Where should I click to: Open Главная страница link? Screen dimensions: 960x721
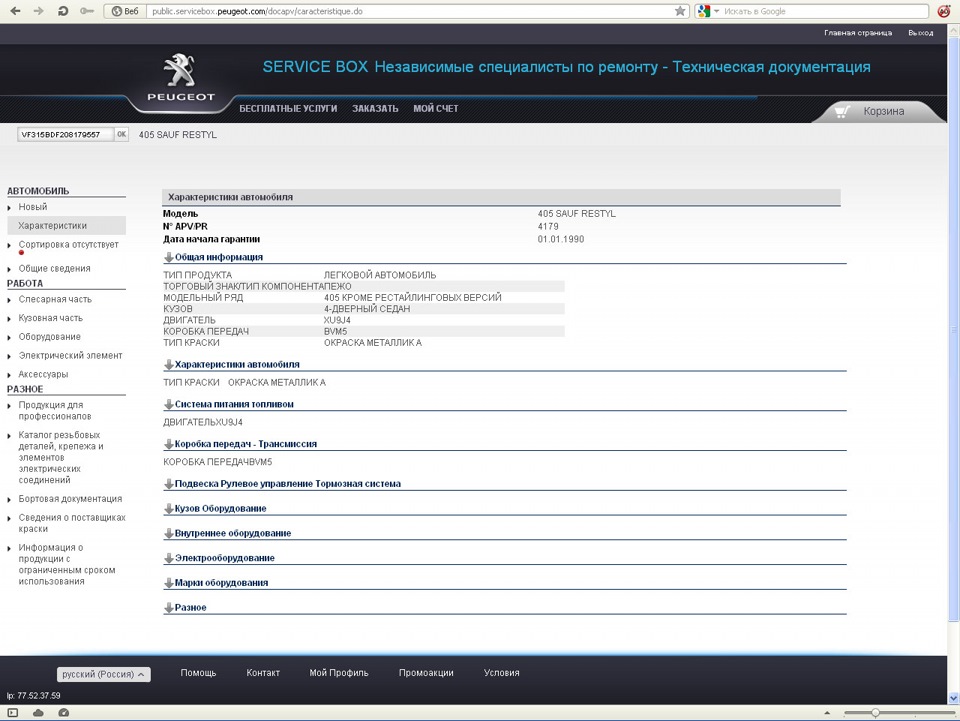[x=858, y=33]
